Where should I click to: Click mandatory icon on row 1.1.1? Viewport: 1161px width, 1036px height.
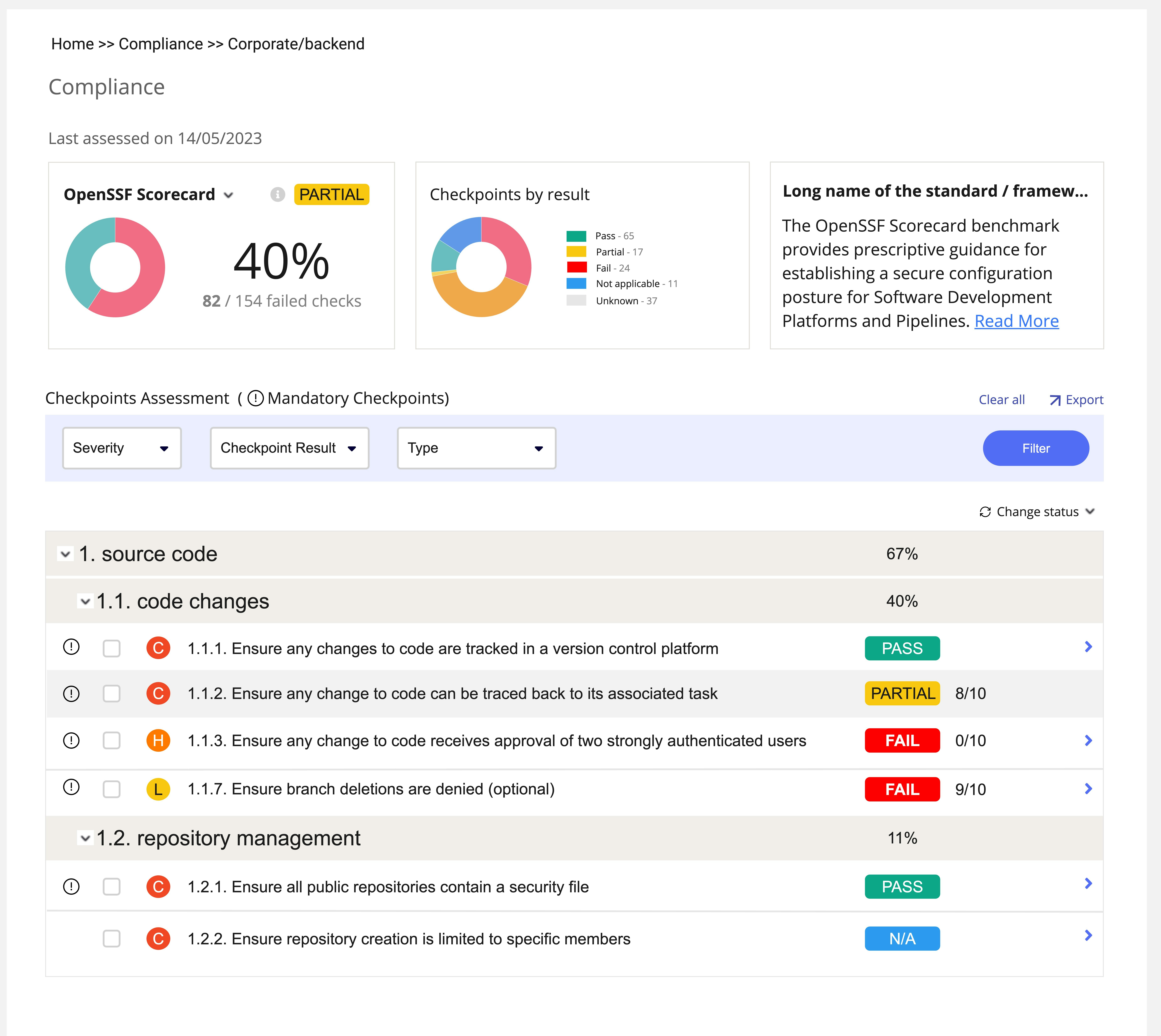[x=71, y=647]
